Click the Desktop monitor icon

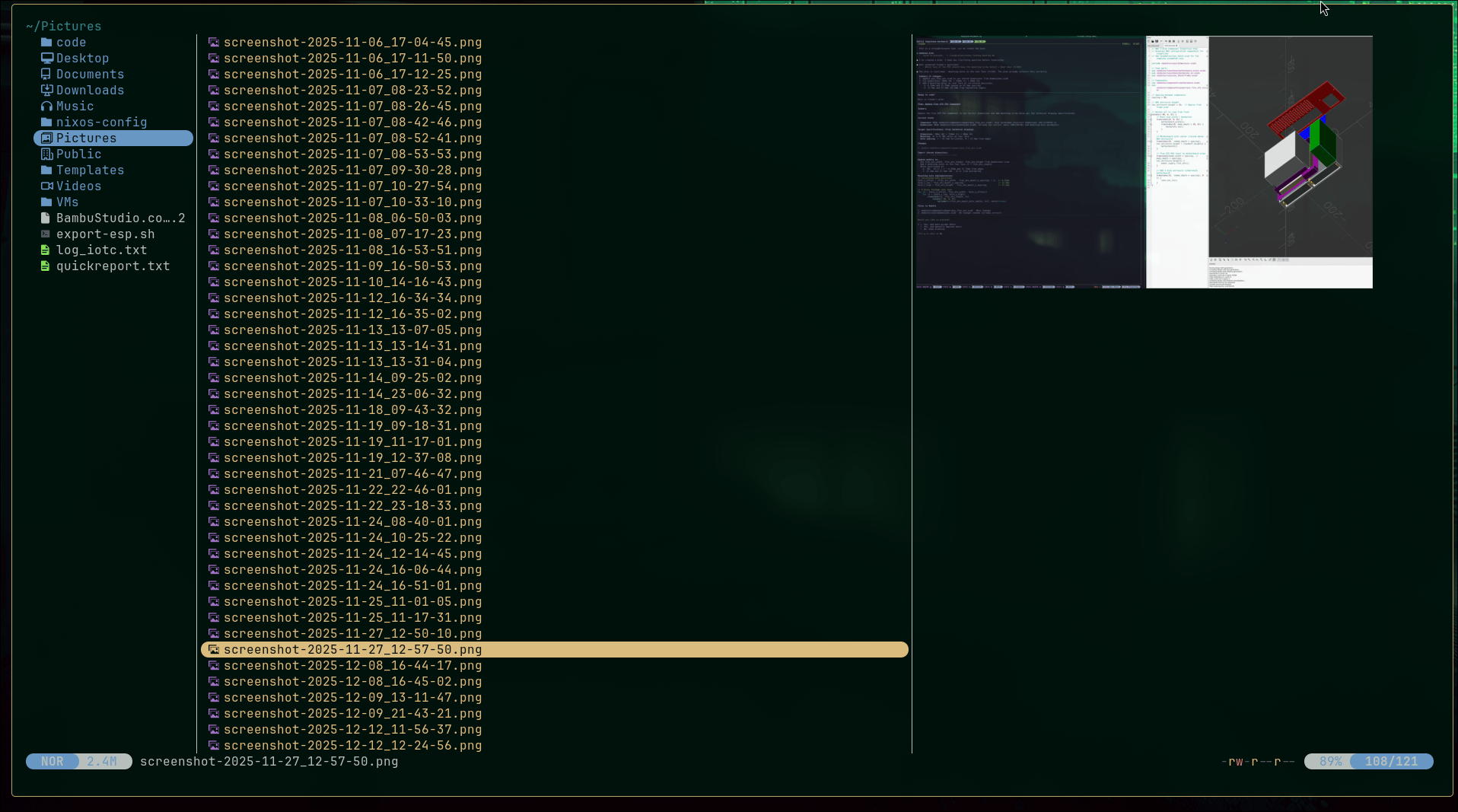click(x=46, y=58)
